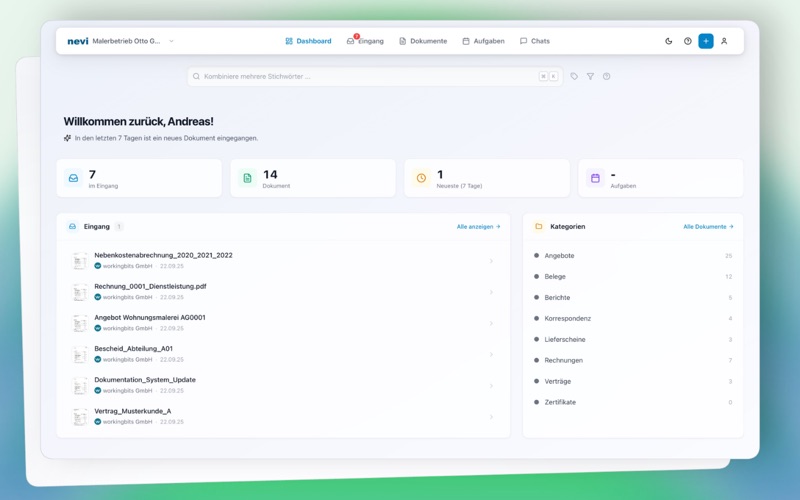Select the Belege category
Screen dimensions: 800x500
(633, 277)
